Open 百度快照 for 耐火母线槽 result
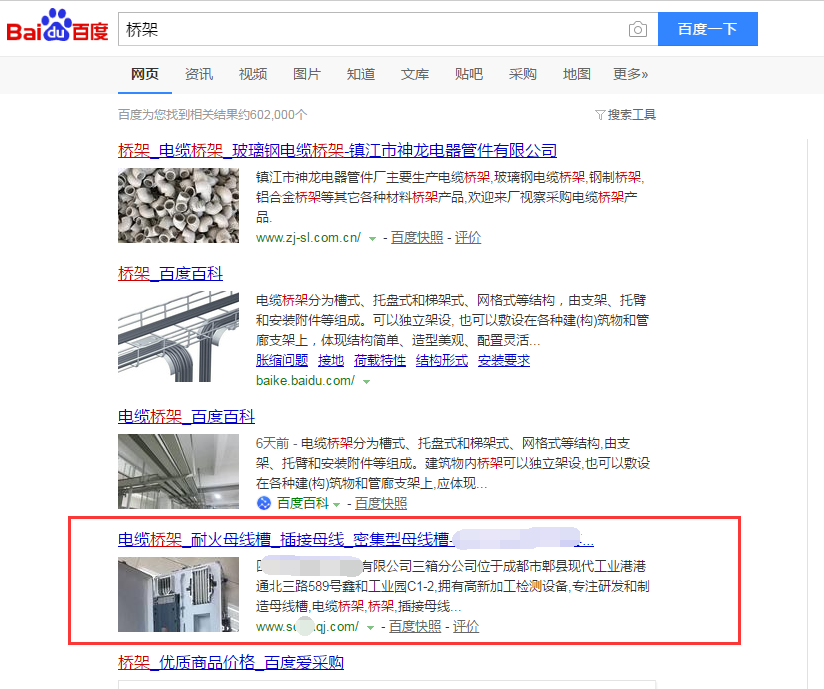The height and width of the screenshot is (689, 824). click(x=415, y=626)
